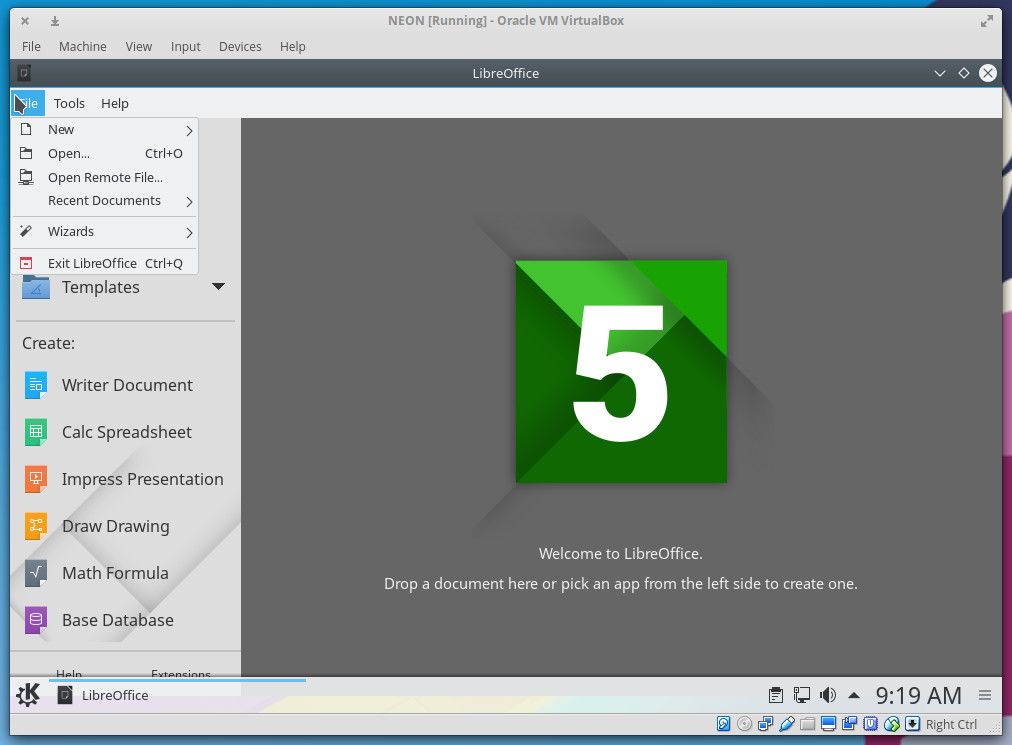1012x745 pixels.
Task: Click VirtualBox mouse integration status icon
Action: click(x=891, y=724)
